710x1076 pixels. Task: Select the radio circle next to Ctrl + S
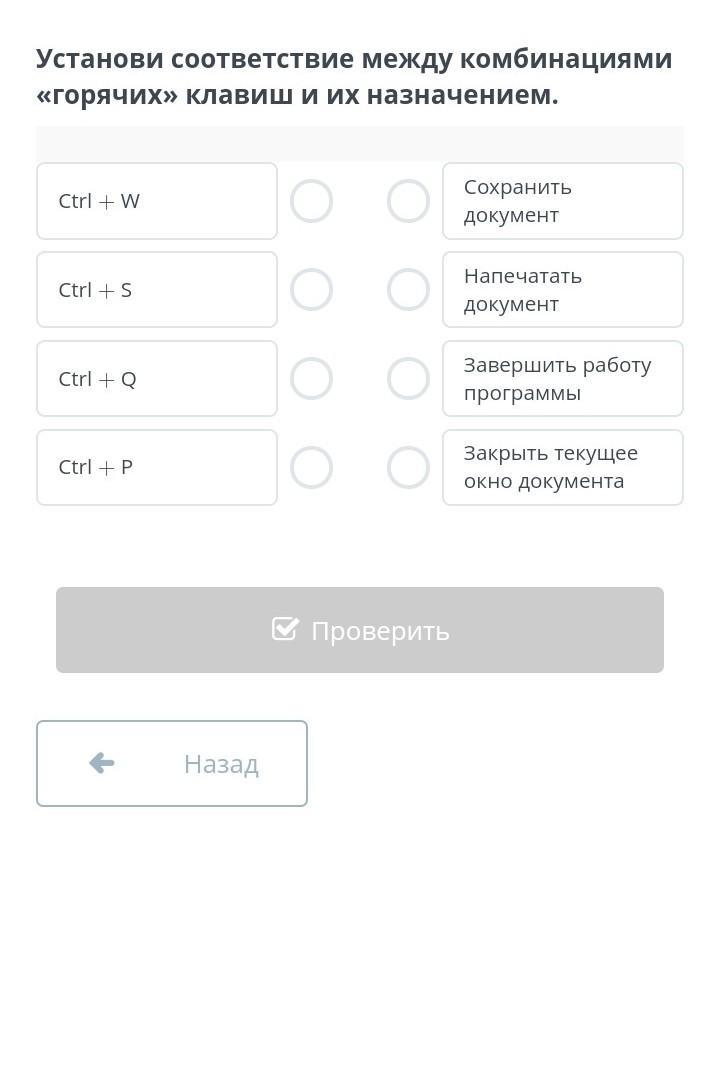(311, 290)
